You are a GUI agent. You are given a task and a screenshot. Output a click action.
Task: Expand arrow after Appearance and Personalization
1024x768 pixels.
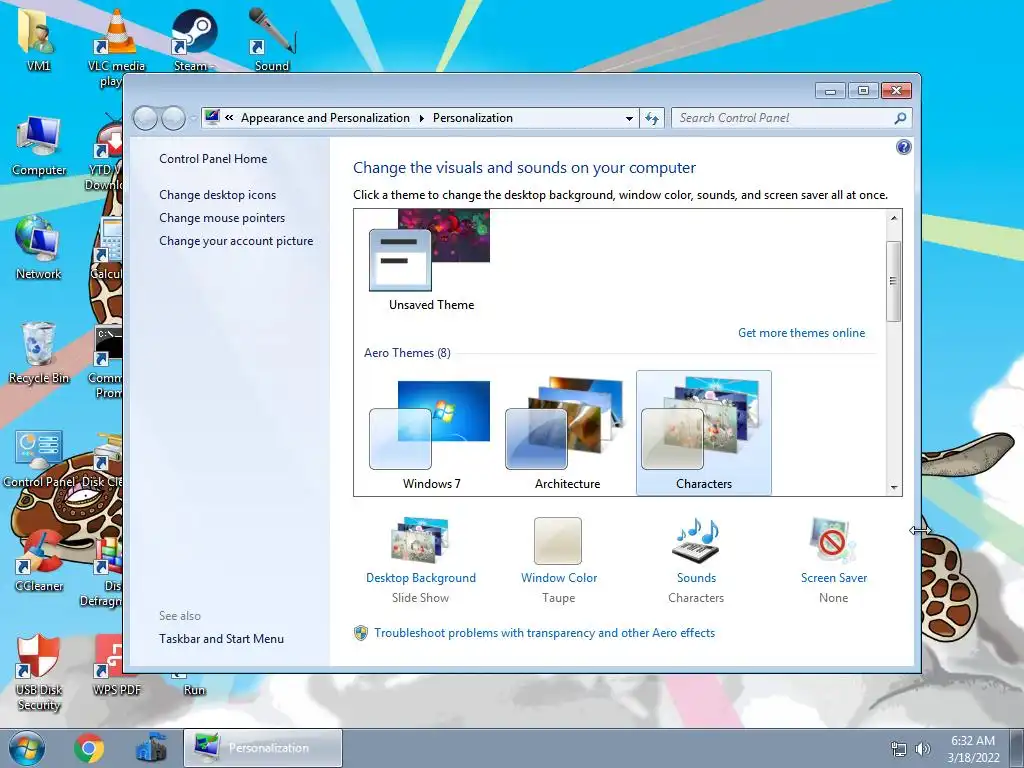421,118
